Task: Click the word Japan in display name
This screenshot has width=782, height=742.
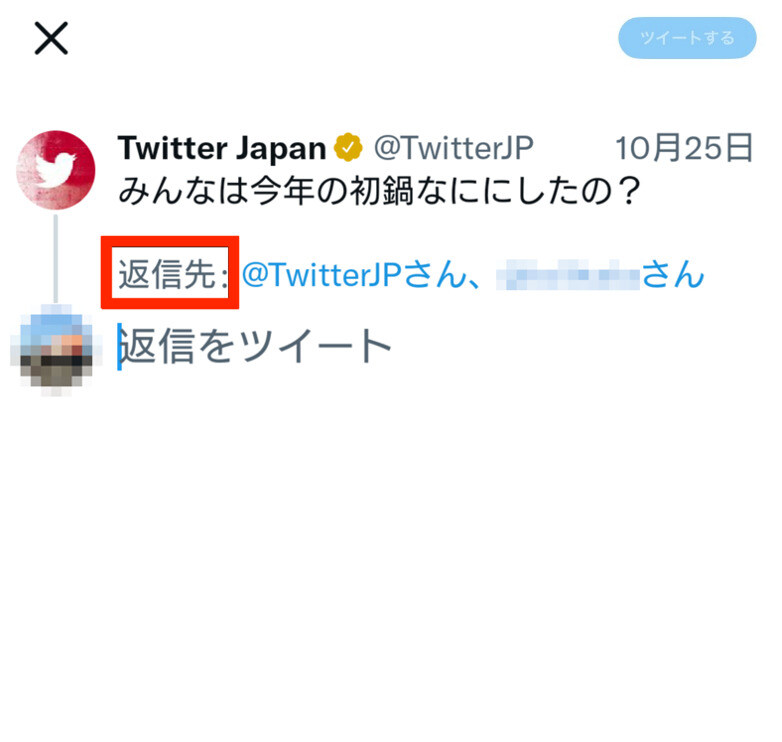Action: coord(281,149)
